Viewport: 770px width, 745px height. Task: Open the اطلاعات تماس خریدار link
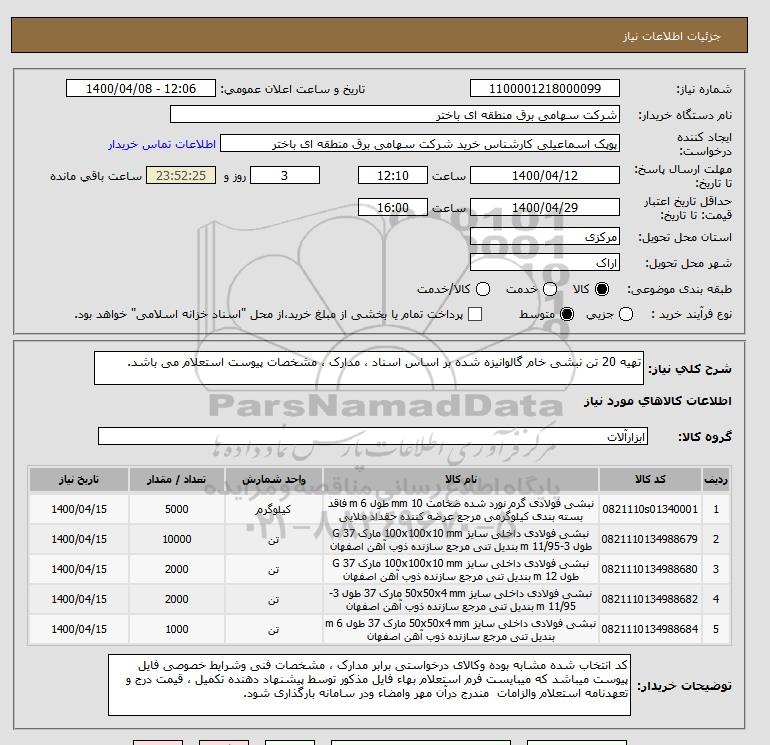(162, 144)
